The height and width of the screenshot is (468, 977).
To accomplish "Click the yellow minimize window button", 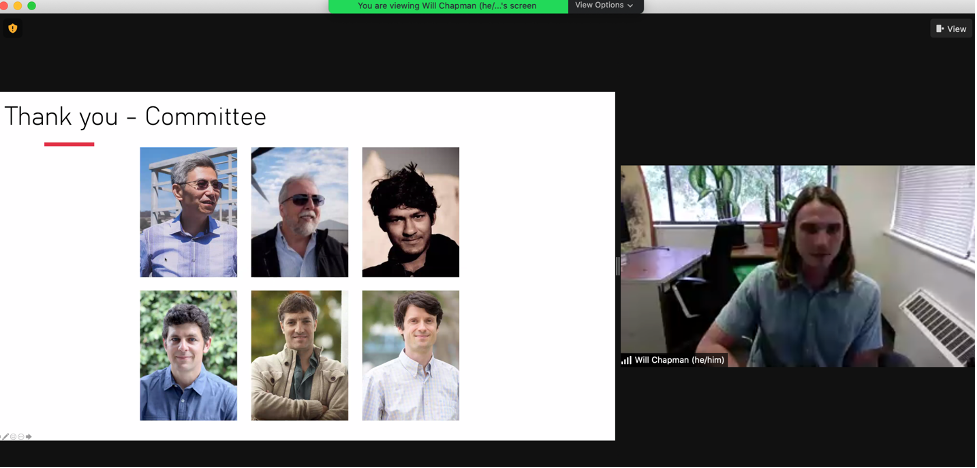I will (17, 6).
